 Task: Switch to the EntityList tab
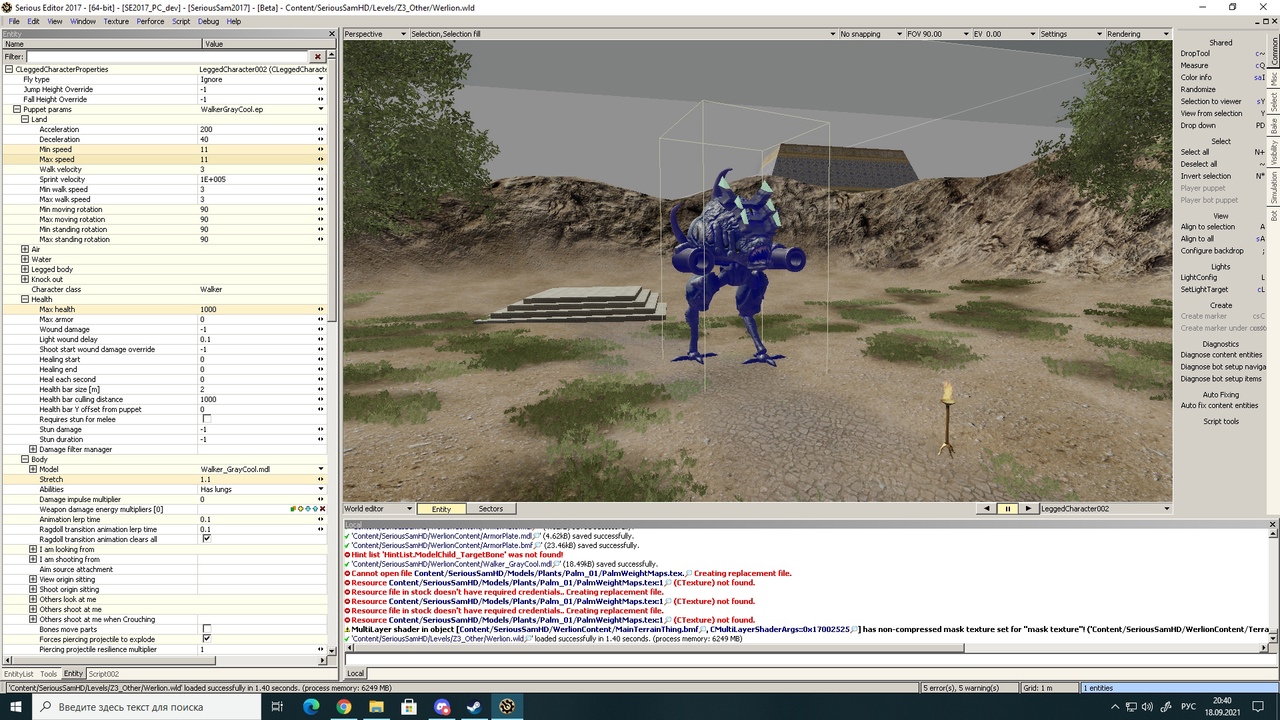point(19,674)
